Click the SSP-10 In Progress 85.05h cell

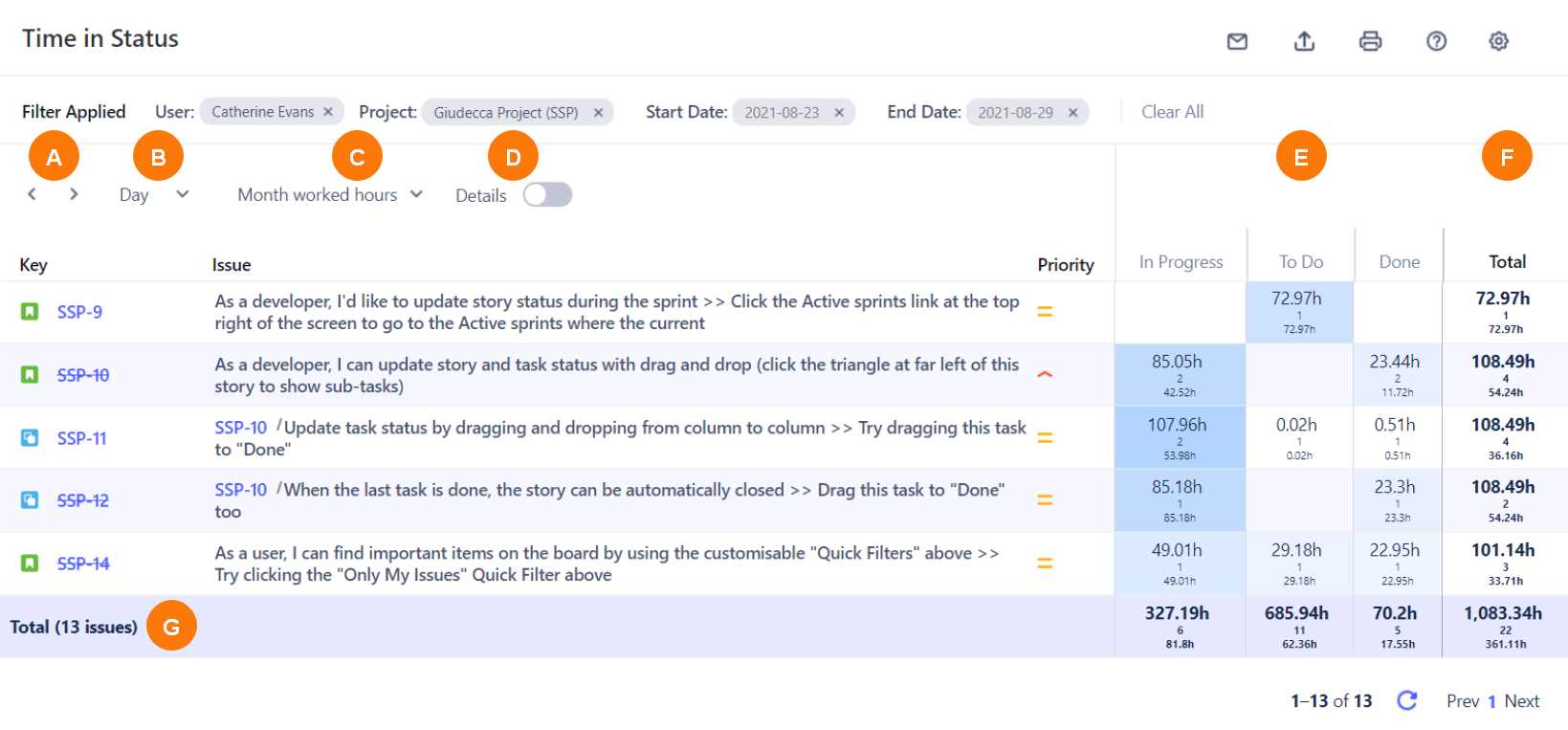coord(1179,374)
